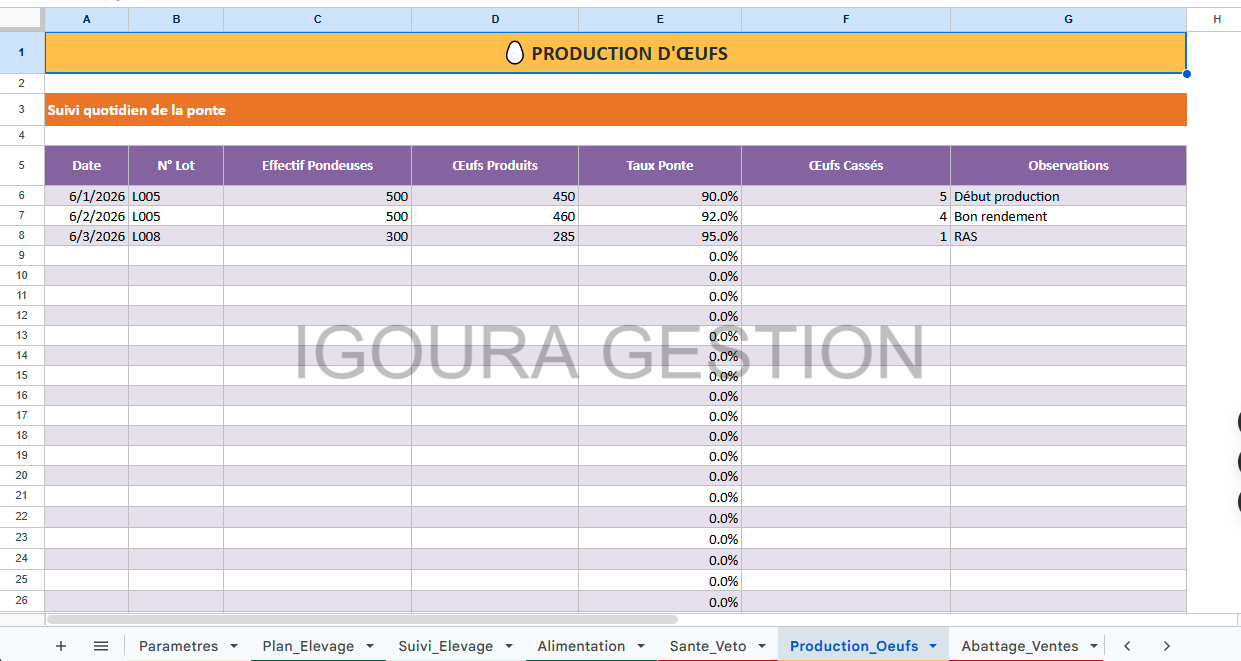
Task: Click the Taux Ponte header cell
Action: pyautogui.click(x=660, y=166)
